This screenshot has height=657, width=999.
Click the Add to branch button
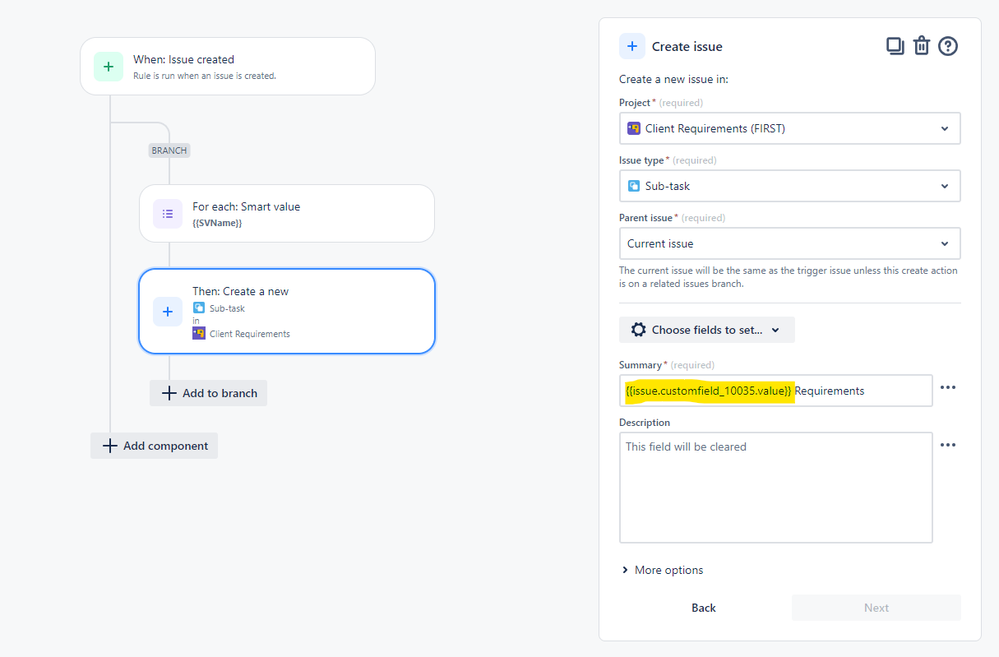[x=208, y=393]
